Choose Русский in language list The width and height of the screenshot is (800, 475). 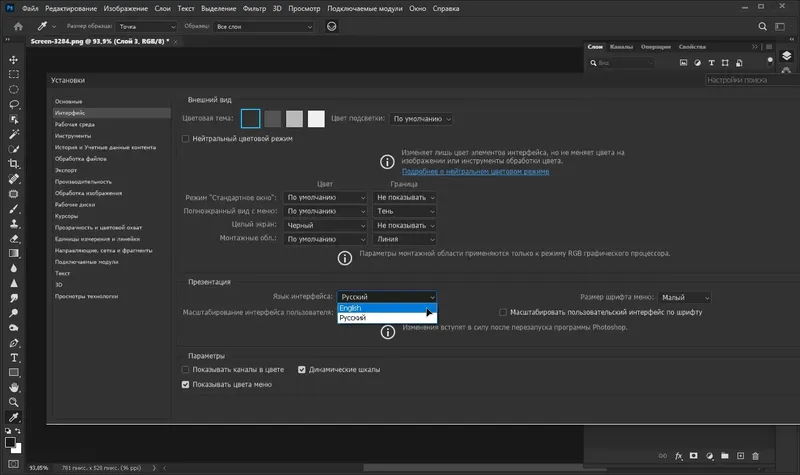(x=387, y=318)
